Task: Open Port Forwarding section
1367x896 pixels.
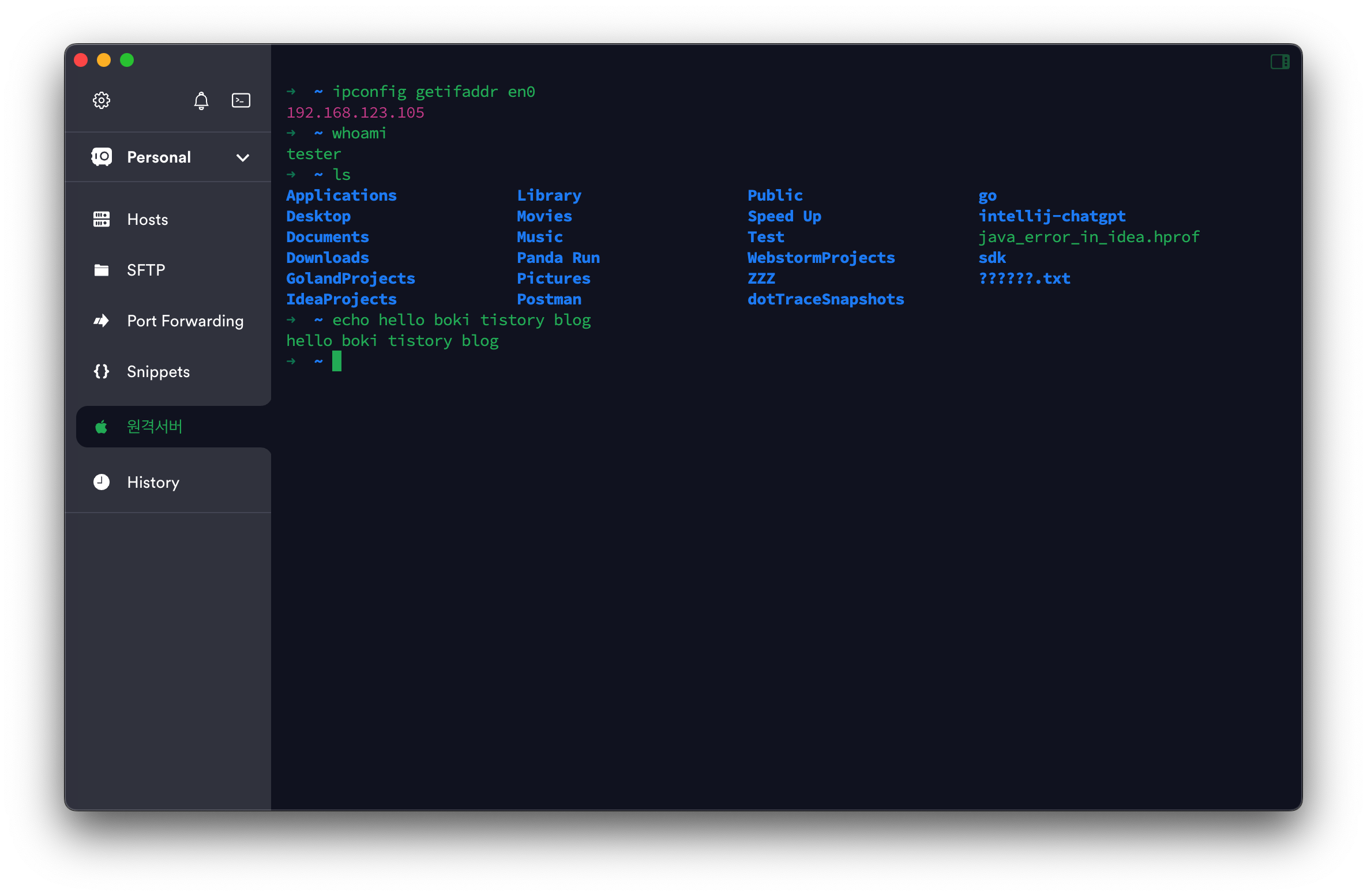Action: tap(185, 321)
